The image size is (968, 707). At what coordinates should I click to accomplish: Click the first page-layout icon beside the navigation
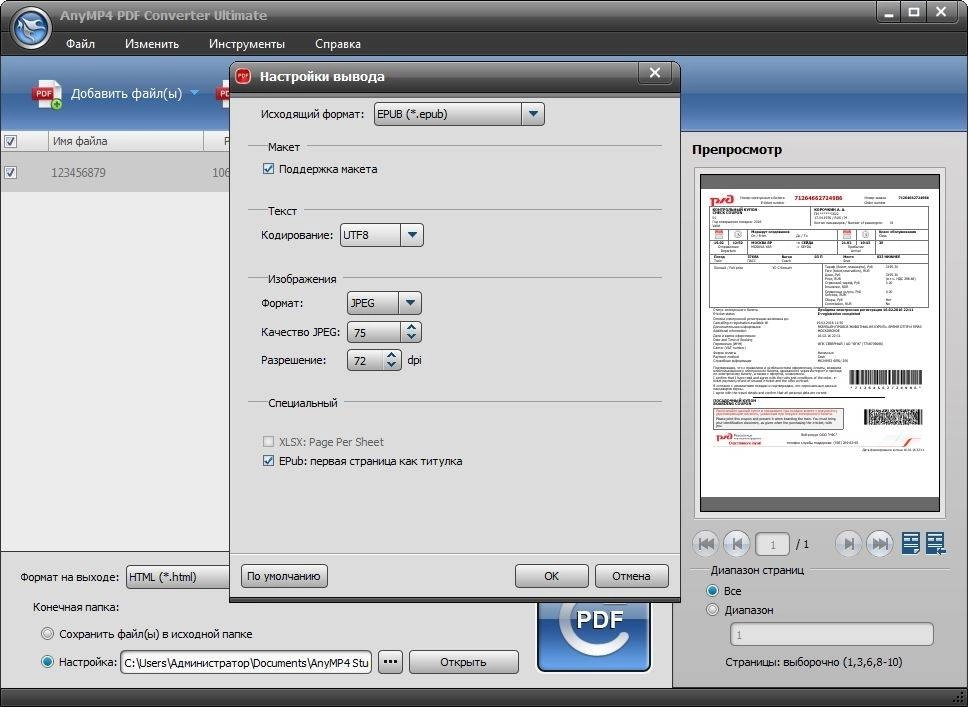(911, 543)
